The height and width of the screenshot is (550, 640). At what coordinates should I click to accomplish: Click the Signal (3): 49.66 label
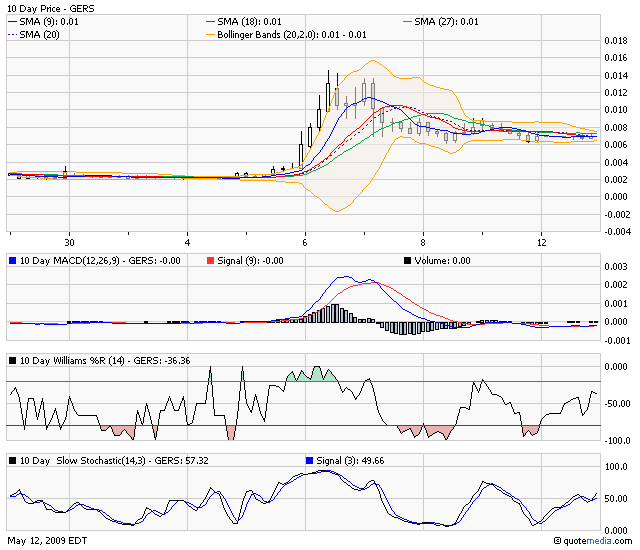(350, 460)
